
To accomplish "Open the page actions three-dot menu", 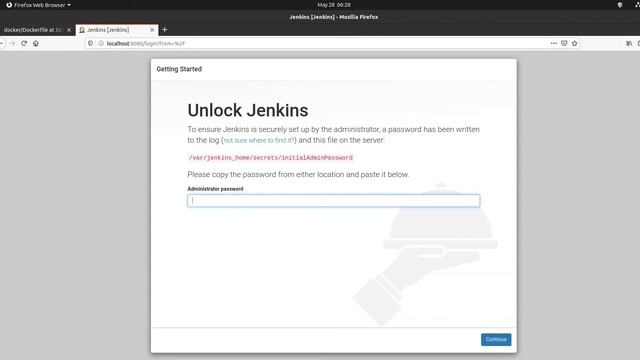I will pyautogui.click(x=553, y=43).
